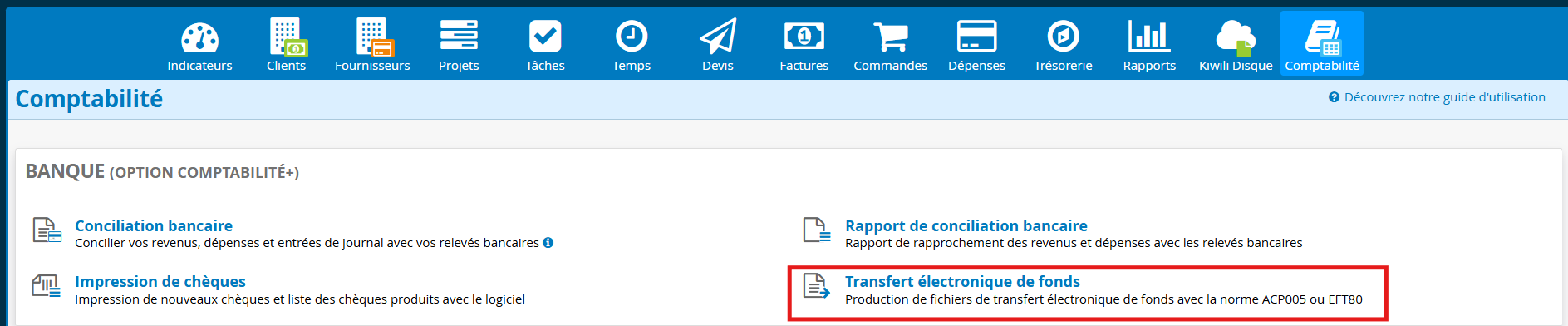
Task: Open the Comptabilité module icon
Action: click(x=1323, y=37)
